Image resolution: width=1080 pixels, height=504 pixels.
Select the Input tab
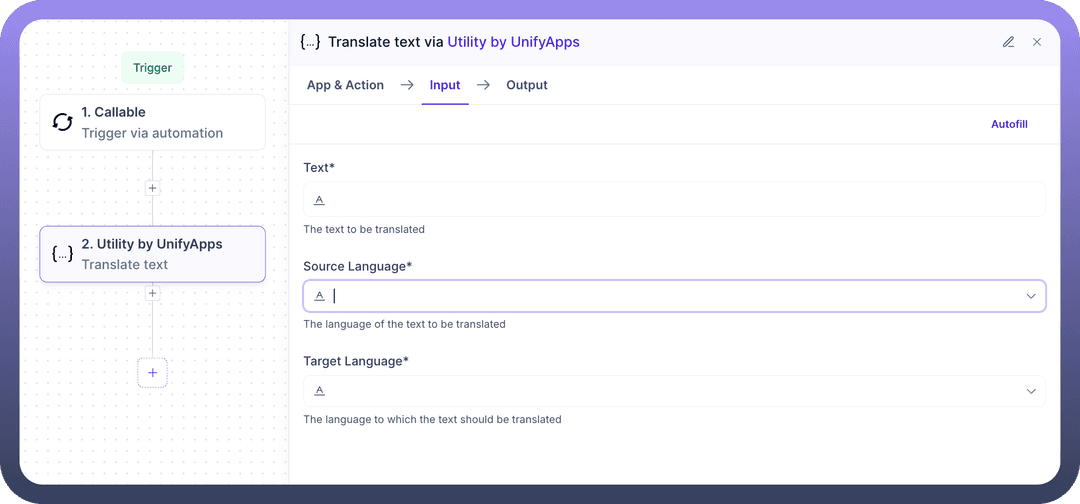click(445, 85)
